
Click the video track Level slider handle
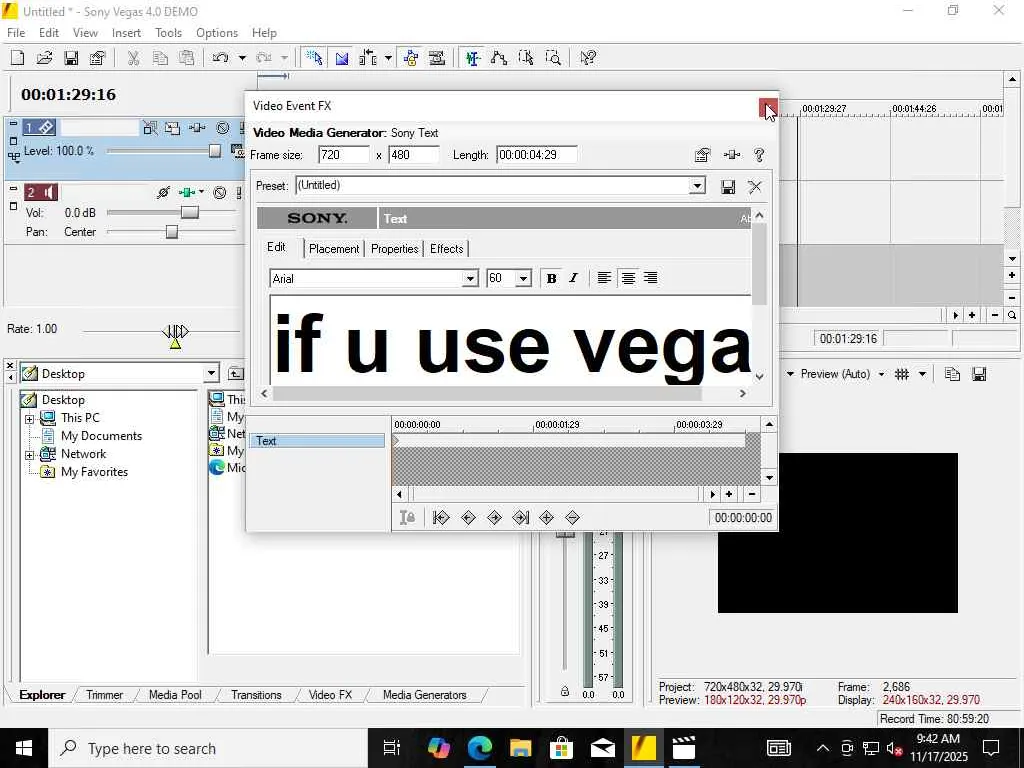coord(215,152)
